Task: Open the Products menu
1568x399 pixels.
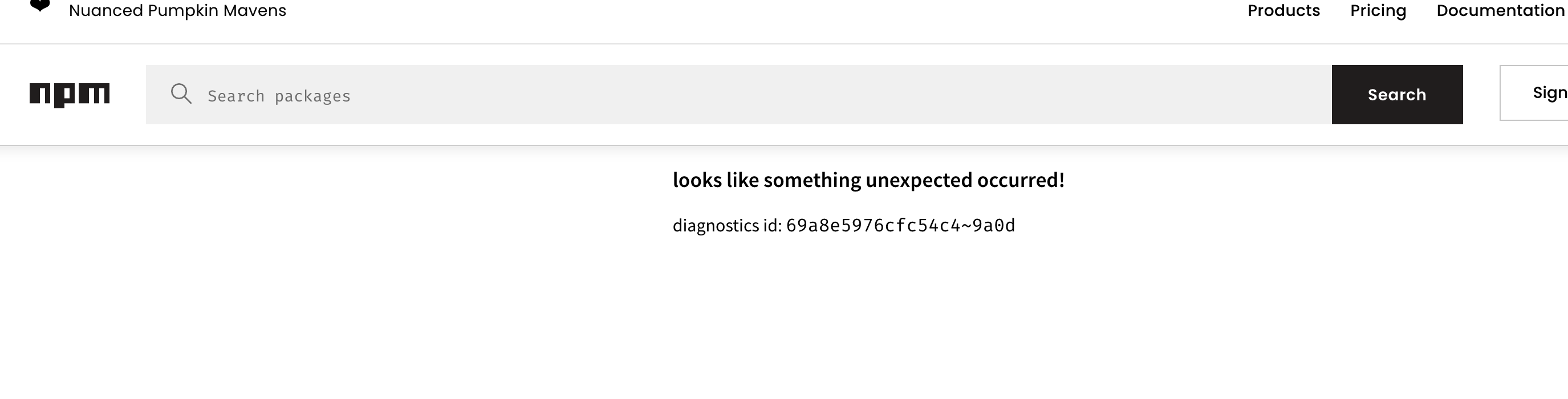Action: [1282, 10]
